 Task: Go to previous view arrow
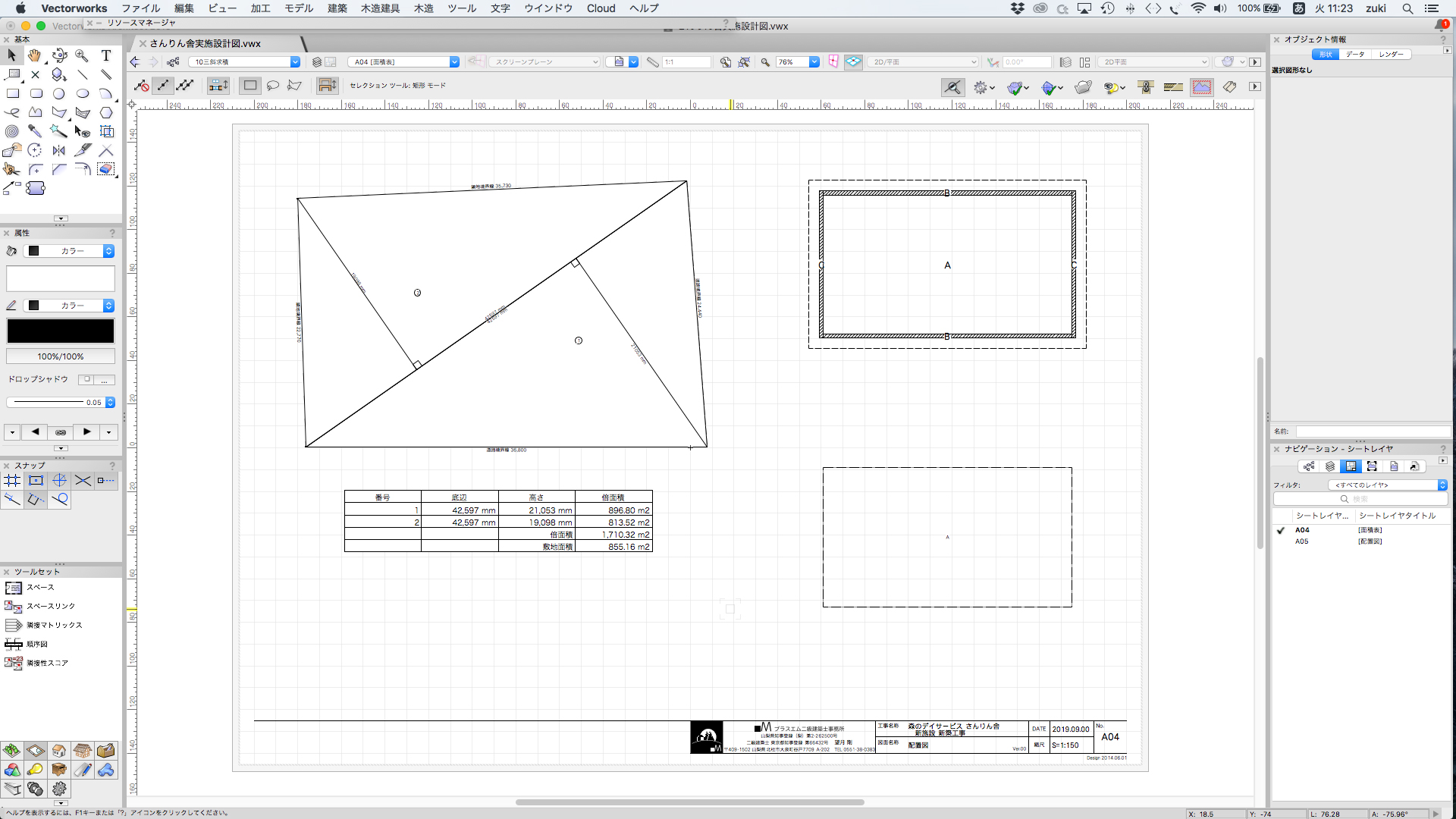point(135,62)
